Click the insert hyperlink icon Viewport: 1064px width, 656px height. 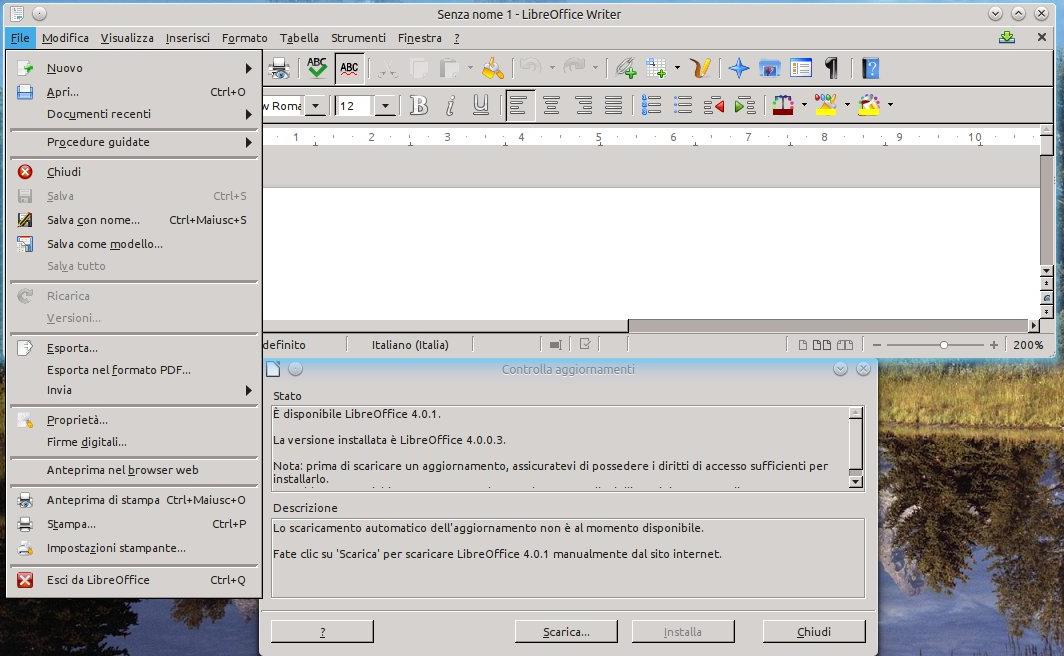pyautogui.click(x=625, y=68)
